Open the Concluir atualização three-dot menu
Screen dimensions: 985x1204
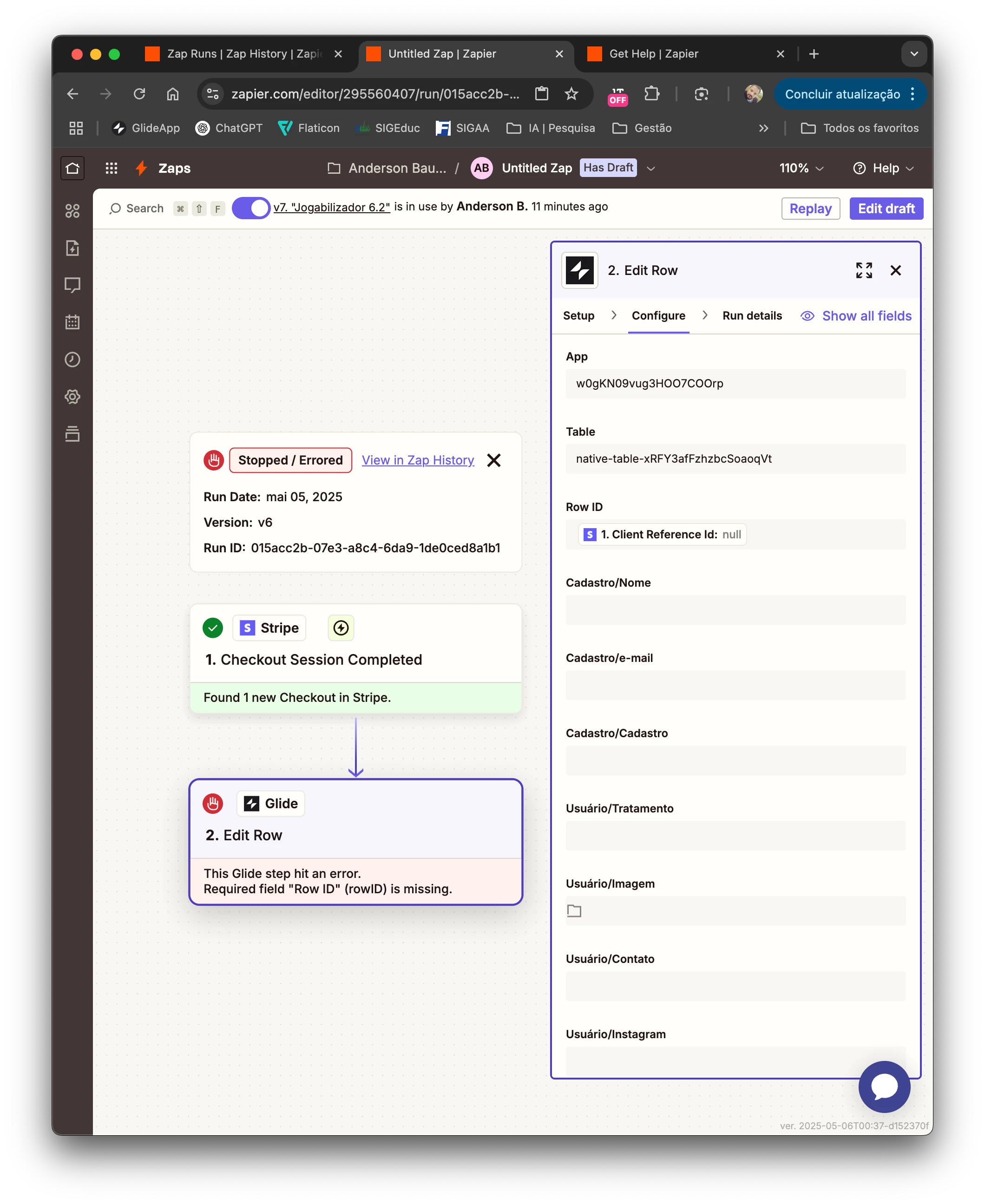(x=913, y=93)
